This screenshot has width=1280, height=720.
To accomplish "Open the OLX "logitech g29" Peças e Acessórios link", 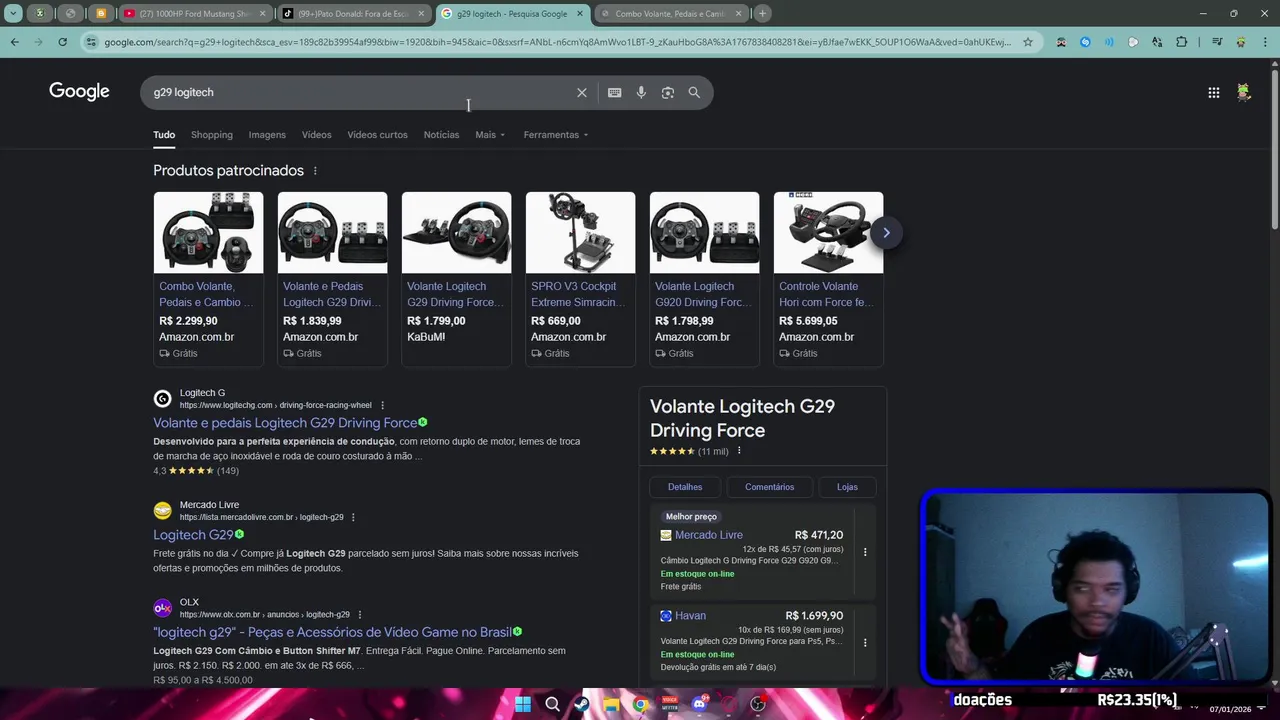I will tap(332, 632).
